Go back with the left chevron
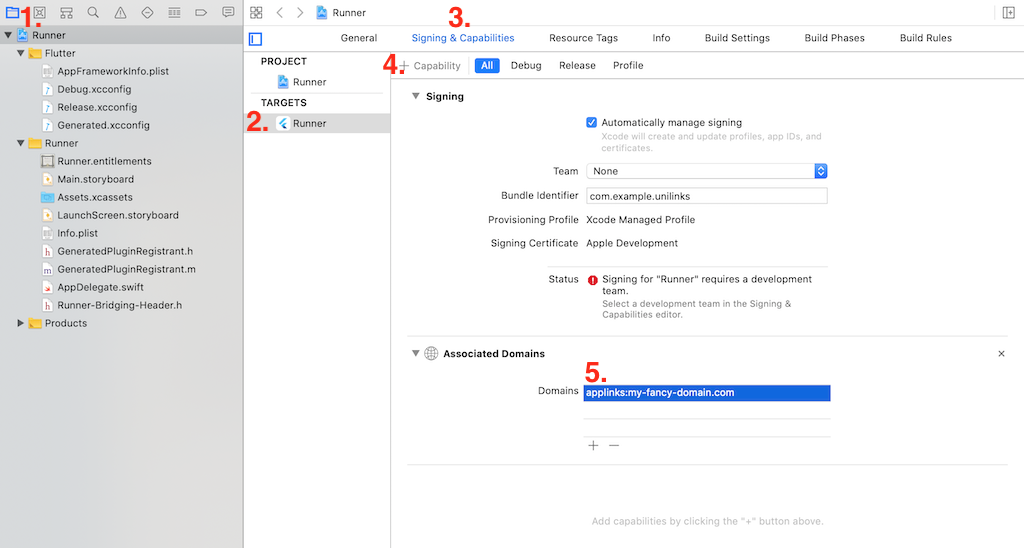The height and width of the screenshot is (548, 1024). (280, 12)
